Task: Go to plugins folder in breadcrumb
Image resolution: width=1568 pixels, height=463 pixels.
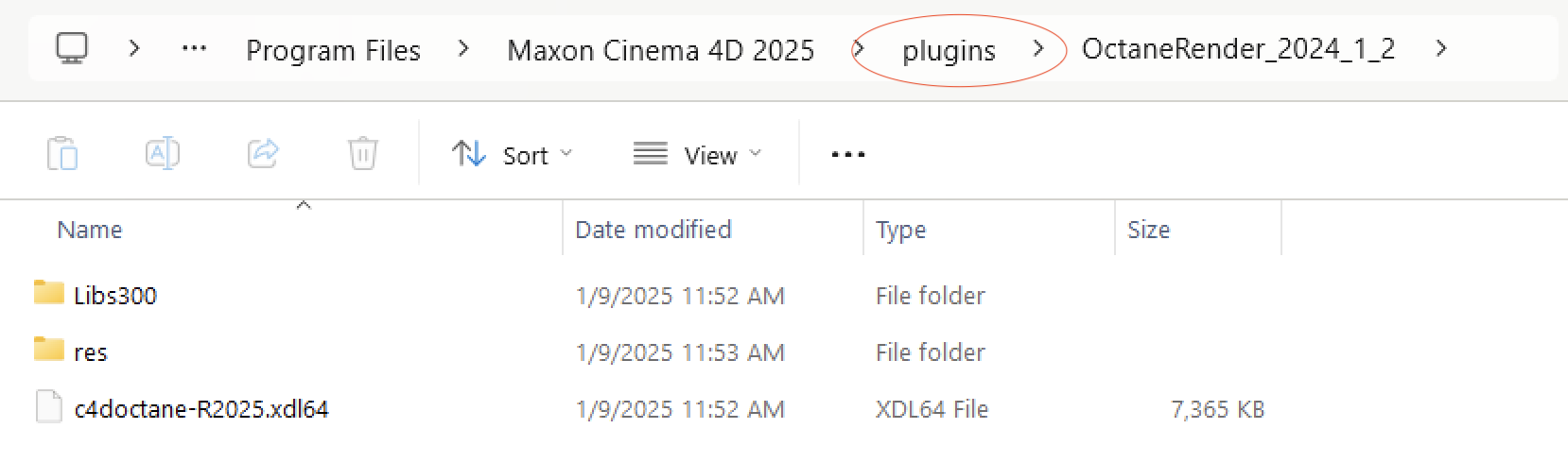Action: click(949, 51)
